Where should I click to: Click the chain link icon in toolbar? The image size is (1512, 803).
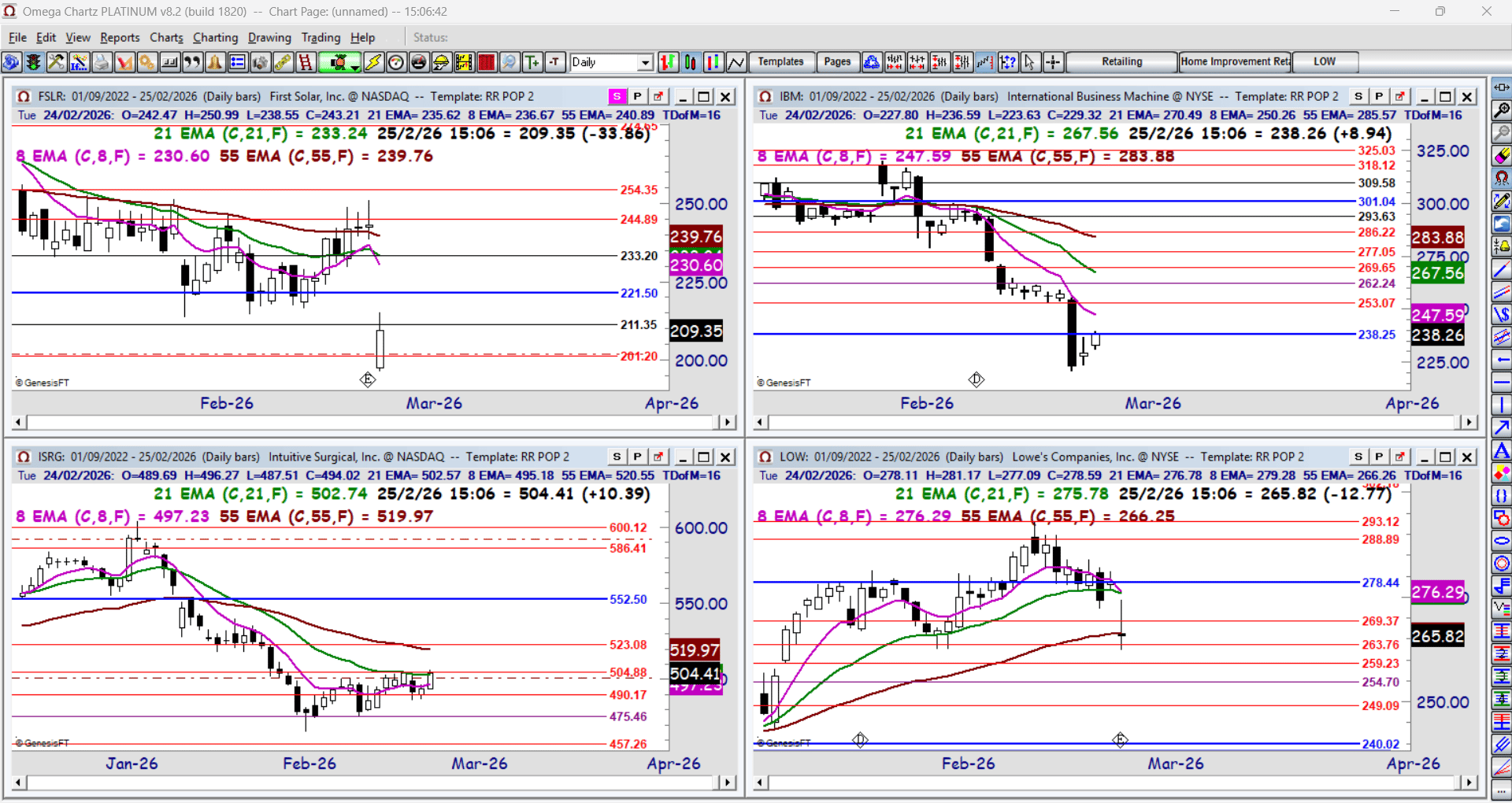point(283,62)
